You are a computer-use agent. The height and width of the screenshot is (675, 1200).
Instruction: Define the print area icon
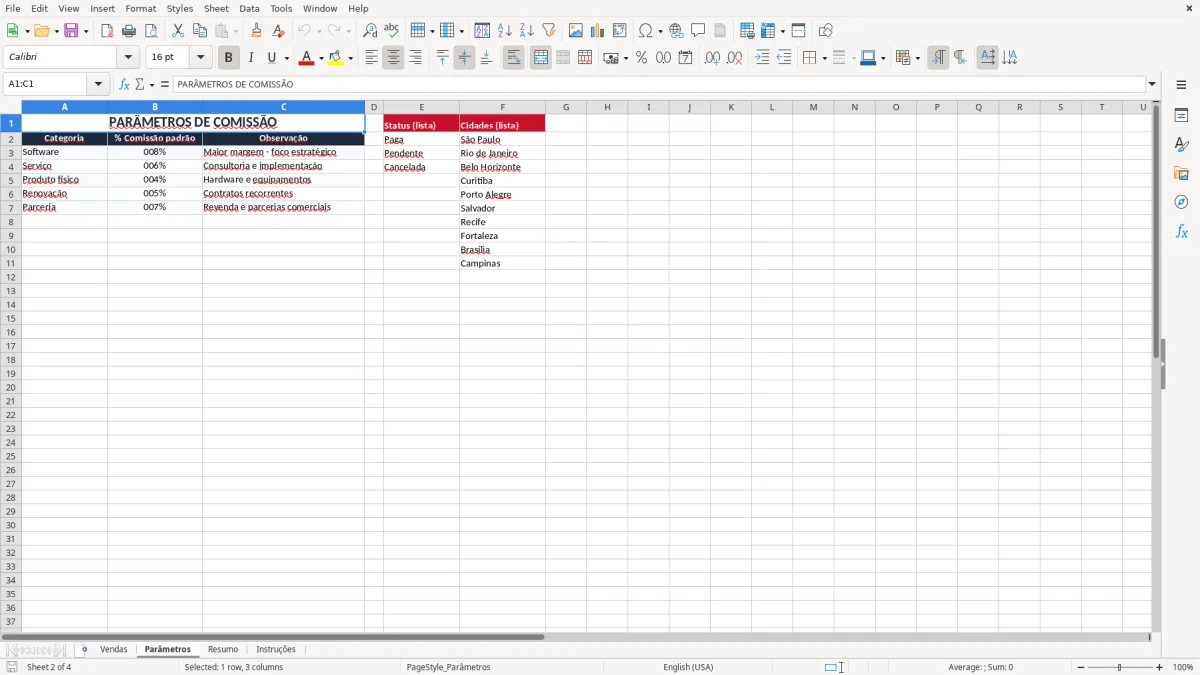747,31
